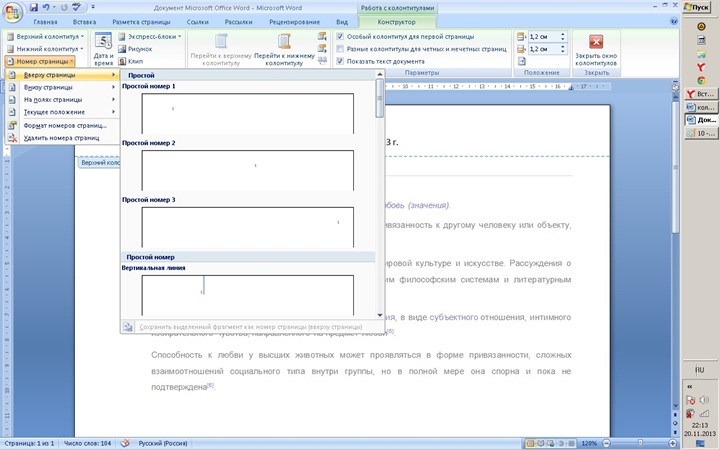
Task: Expand the Текущее положение submenu
Action: (62, 112)
